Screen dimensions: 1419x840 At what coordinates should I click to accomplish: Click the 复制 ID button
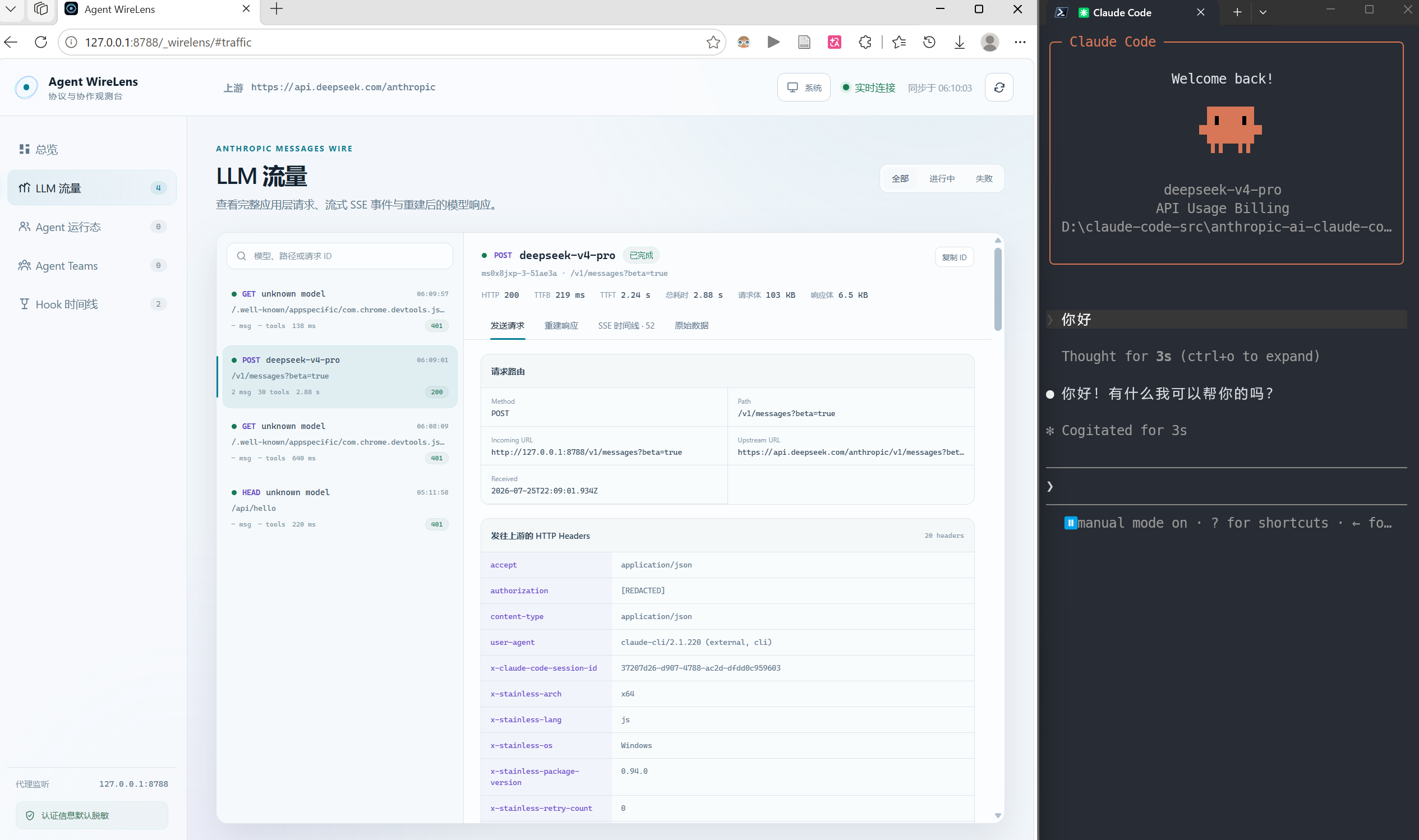954,257
